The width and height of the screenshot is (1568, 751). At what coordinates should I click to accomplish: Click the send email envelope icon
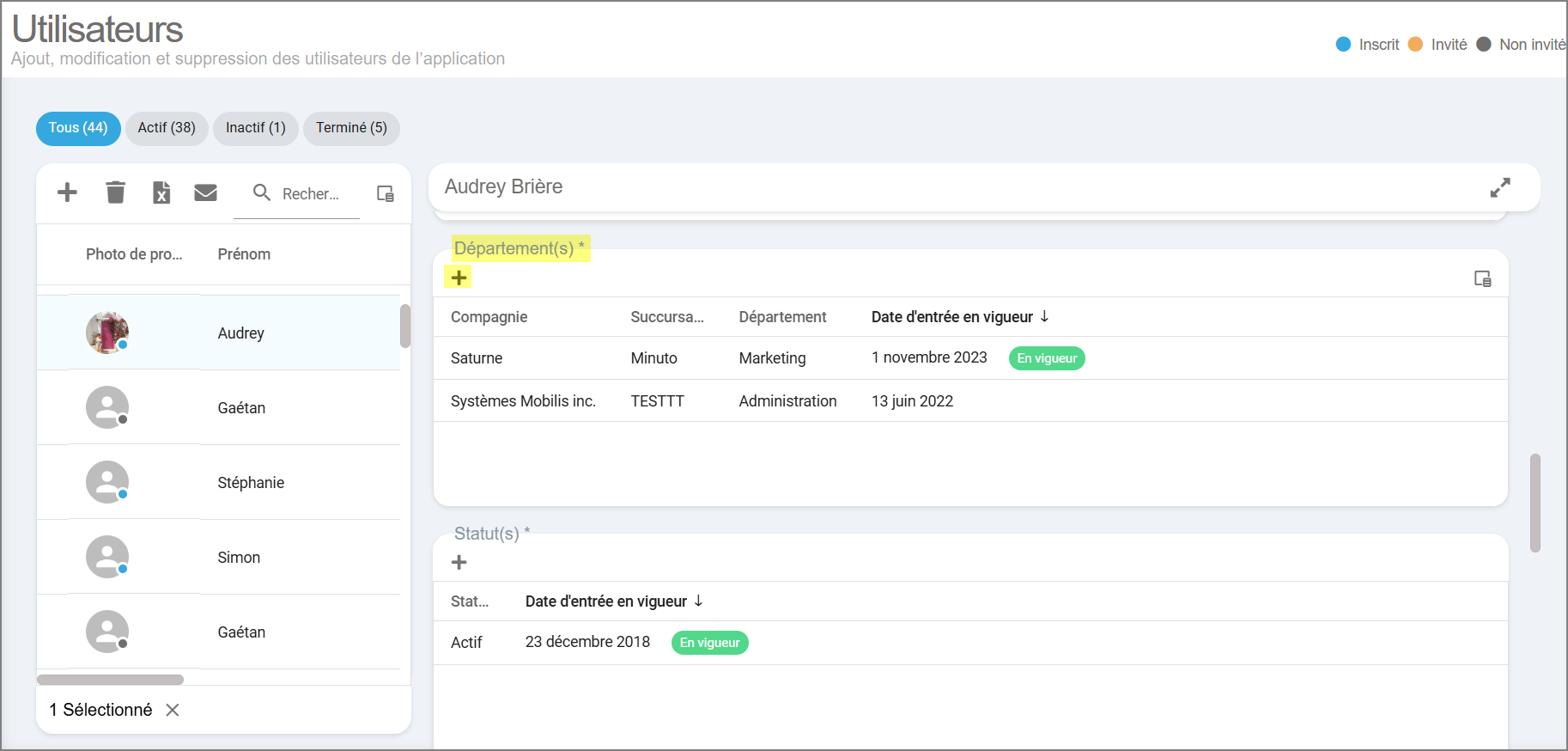pos(205,192)
